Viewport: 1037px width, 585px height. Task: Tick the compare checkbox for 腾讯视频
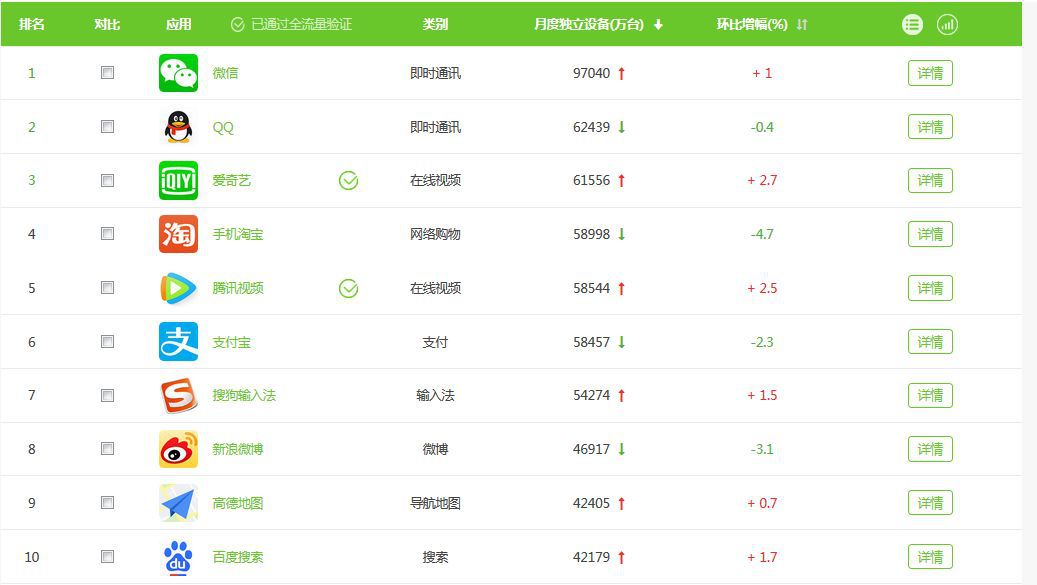click(x=108, y=288)
